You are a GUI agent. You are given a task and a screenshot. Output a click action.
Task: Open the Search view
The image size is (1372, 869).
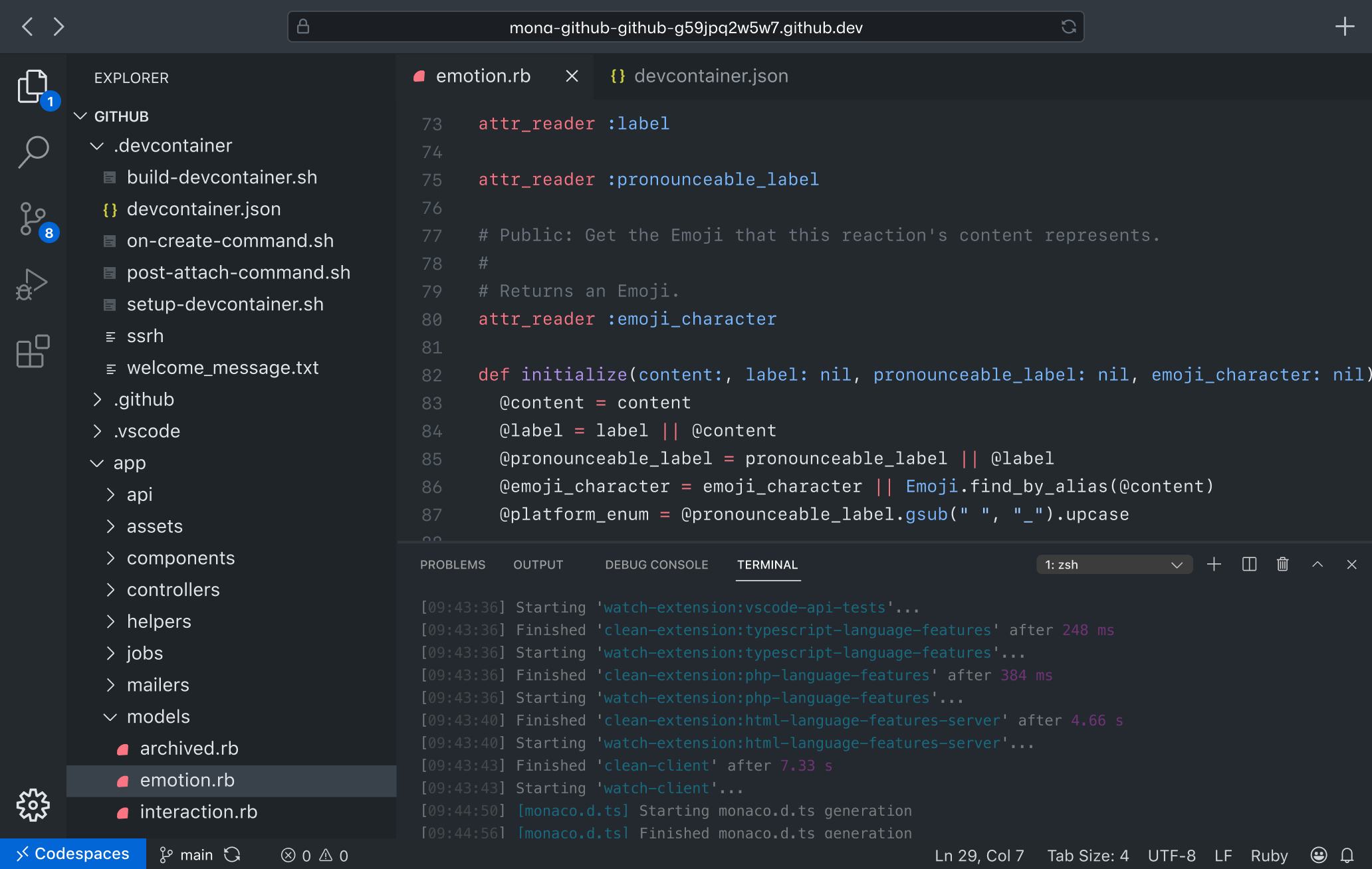[x=33, y=152]
